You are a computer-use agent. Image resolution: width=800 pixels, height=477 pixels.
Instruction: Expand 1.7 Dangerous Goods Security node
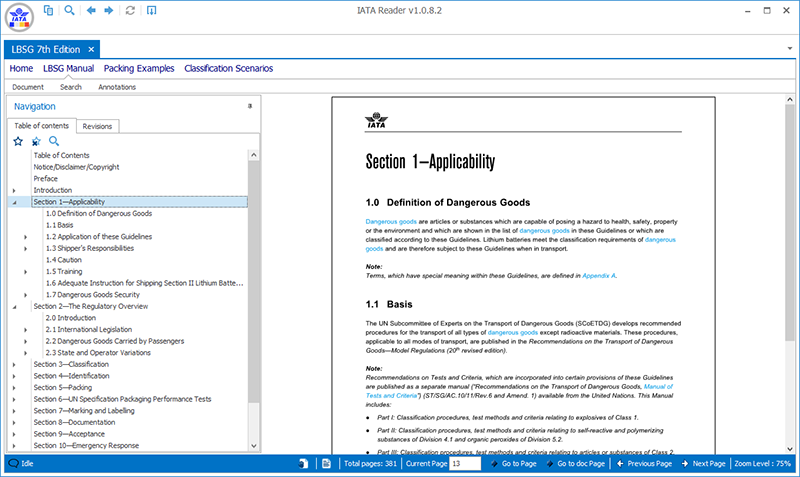(26, 295)
